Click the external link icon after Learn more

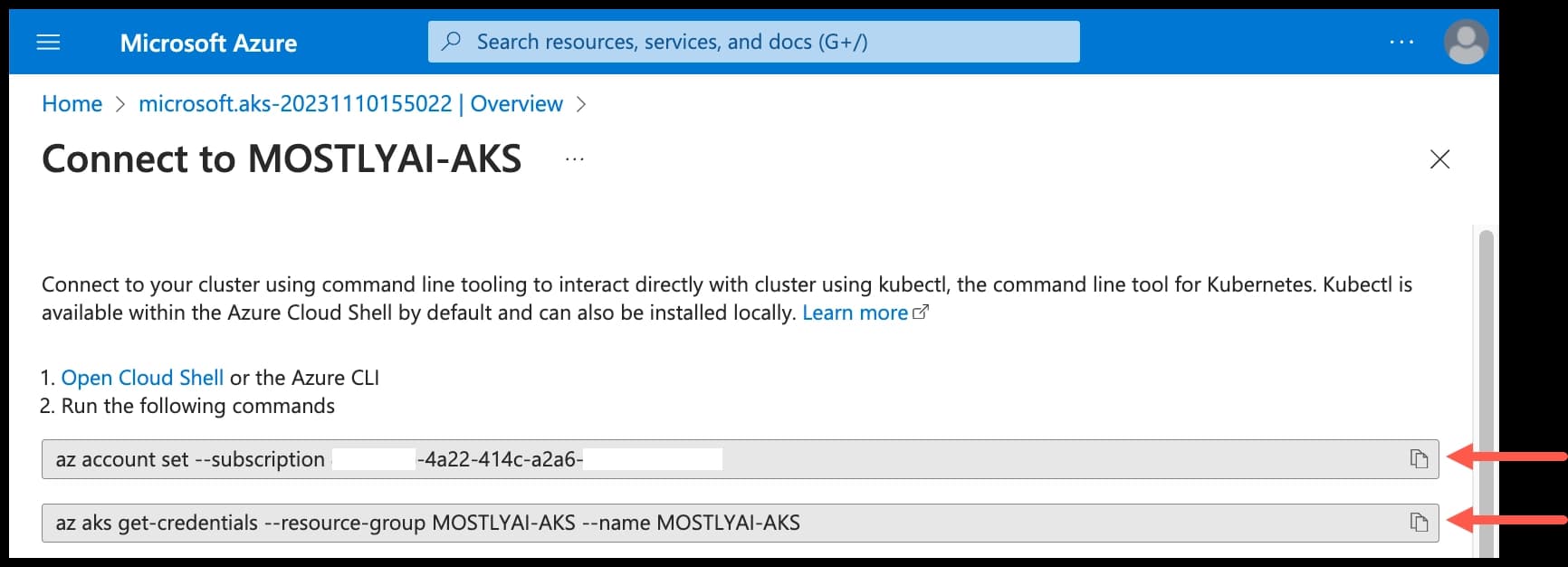coord(921,312)
